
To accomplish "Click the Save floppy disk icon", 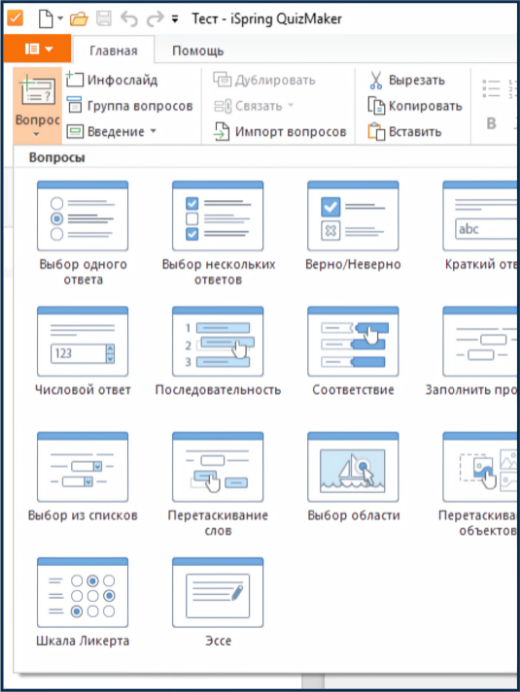I will [x=104, y=19].
